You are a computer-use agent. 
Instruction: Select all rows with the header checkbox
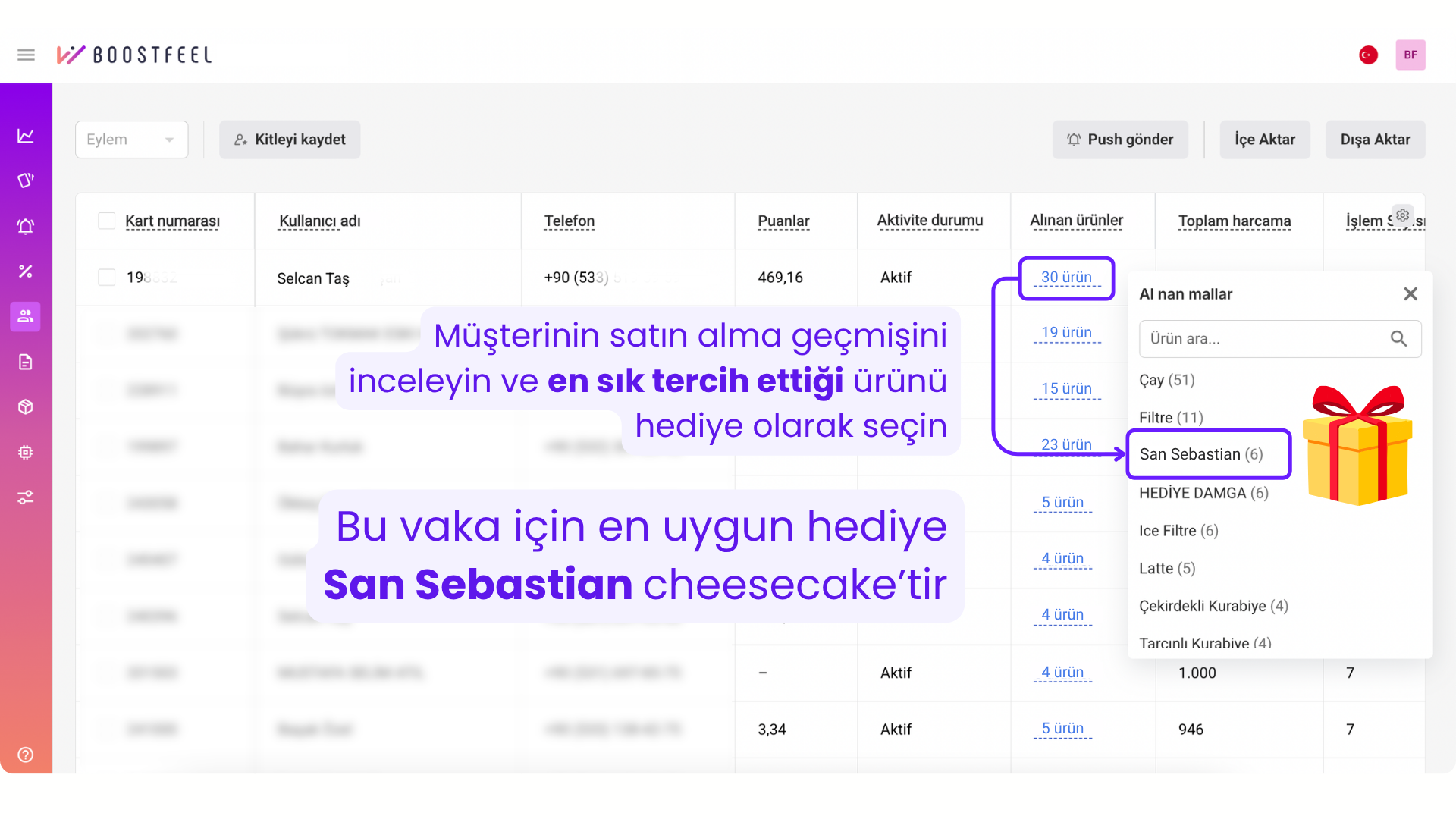click(x=106, y=221)
